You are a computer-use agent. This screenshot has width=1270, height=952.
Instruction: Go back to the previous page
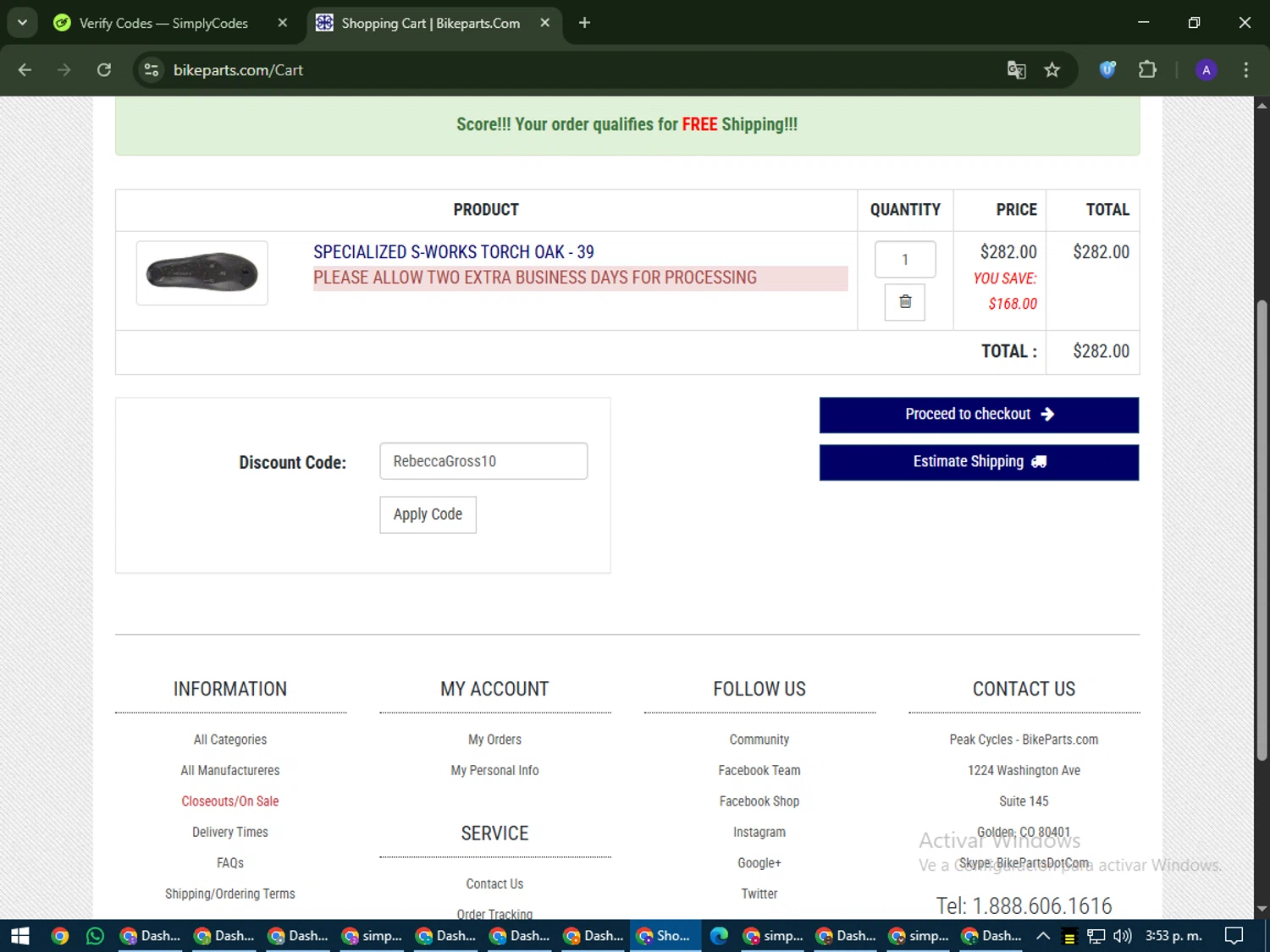pyautogui.click(x=25, y=70)
